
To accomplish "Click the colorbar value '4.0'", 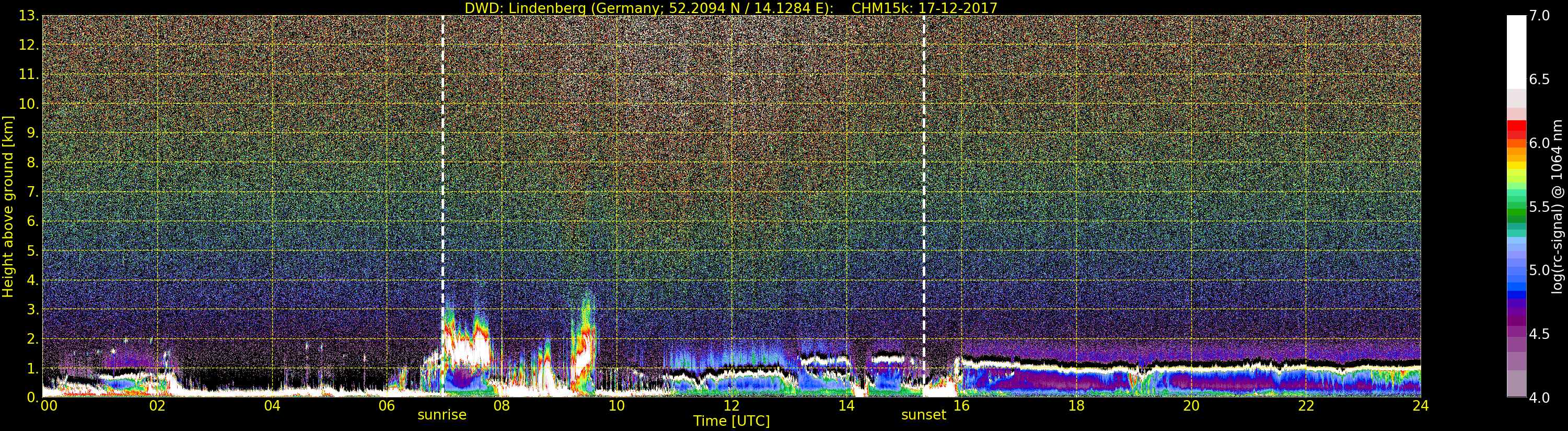I will click(x=1539, y=398).
